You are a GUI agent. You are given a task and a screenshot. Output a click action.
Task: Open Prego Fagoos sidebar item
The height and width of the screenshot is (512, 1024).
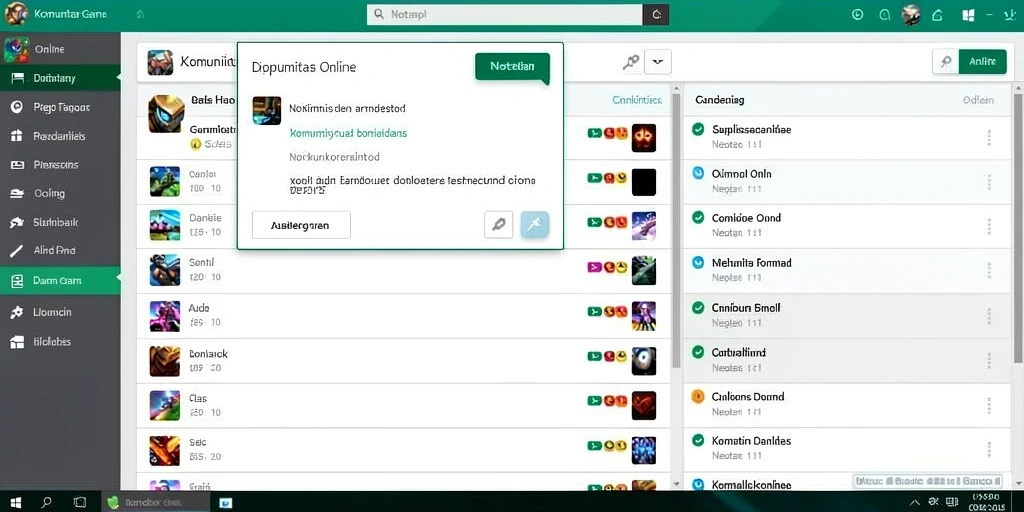tap(60, 107)
